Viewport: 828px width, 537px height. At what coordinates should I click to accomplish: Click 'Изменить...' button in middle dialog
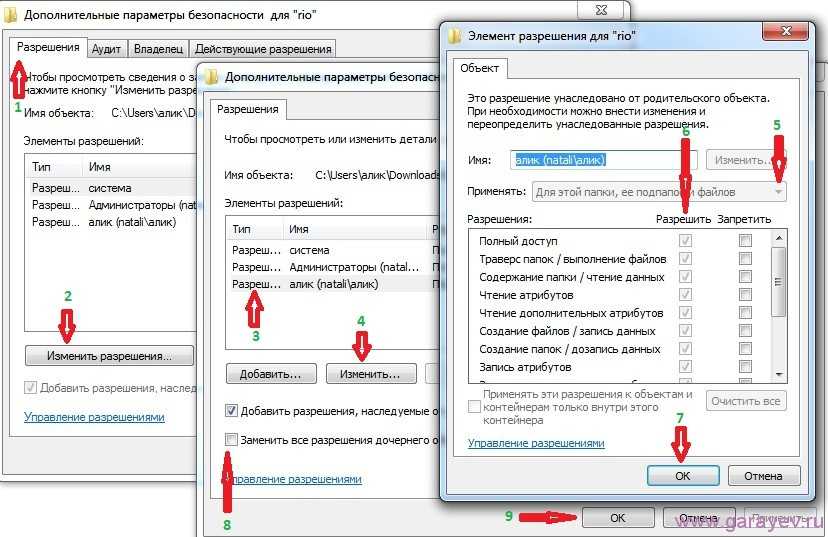370,374
